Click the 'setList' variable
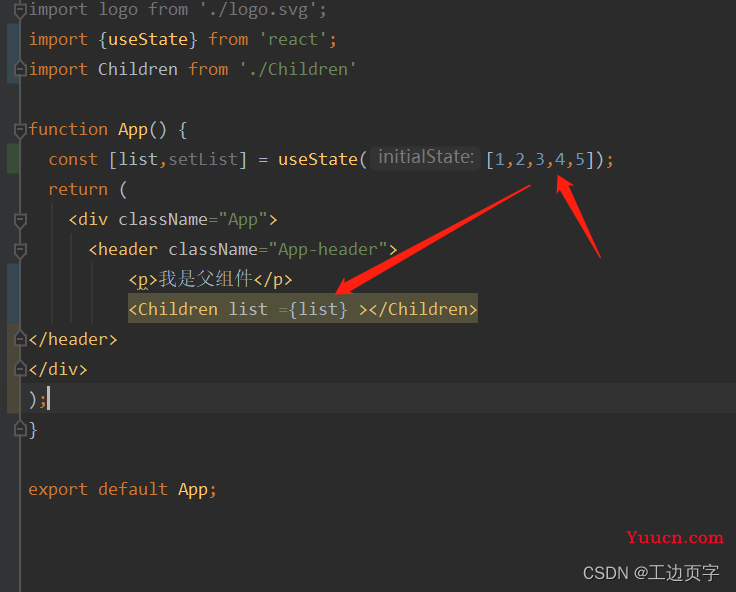This screenshot has height=592, width=736. click(x=203, y=159)
